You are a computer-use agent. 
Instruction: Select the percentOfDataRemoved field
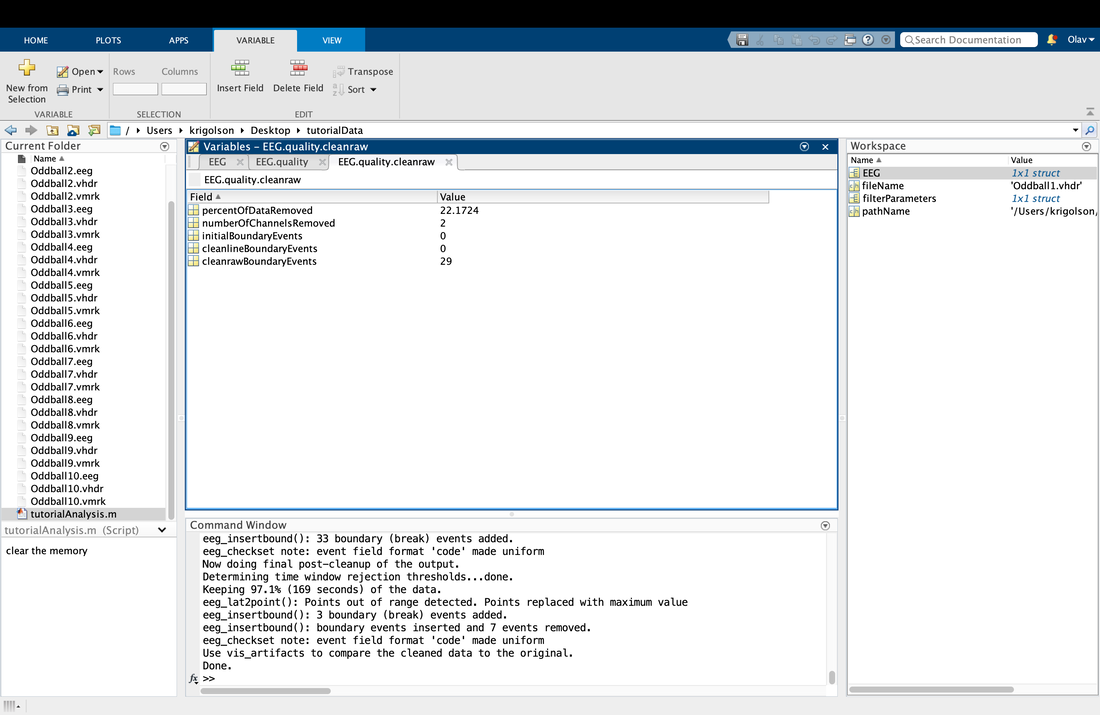257,211
